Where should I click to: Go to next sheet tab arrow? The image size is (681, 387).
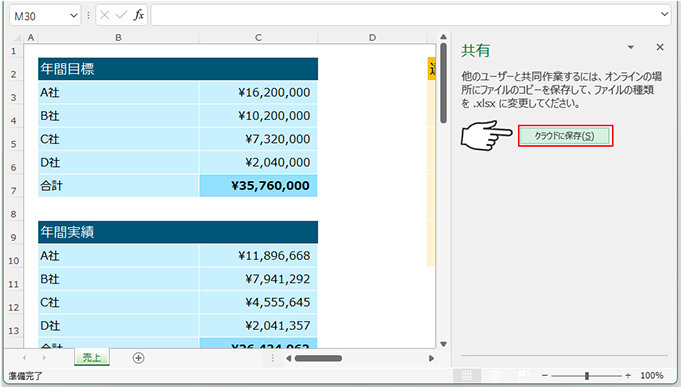pos(44,358)
